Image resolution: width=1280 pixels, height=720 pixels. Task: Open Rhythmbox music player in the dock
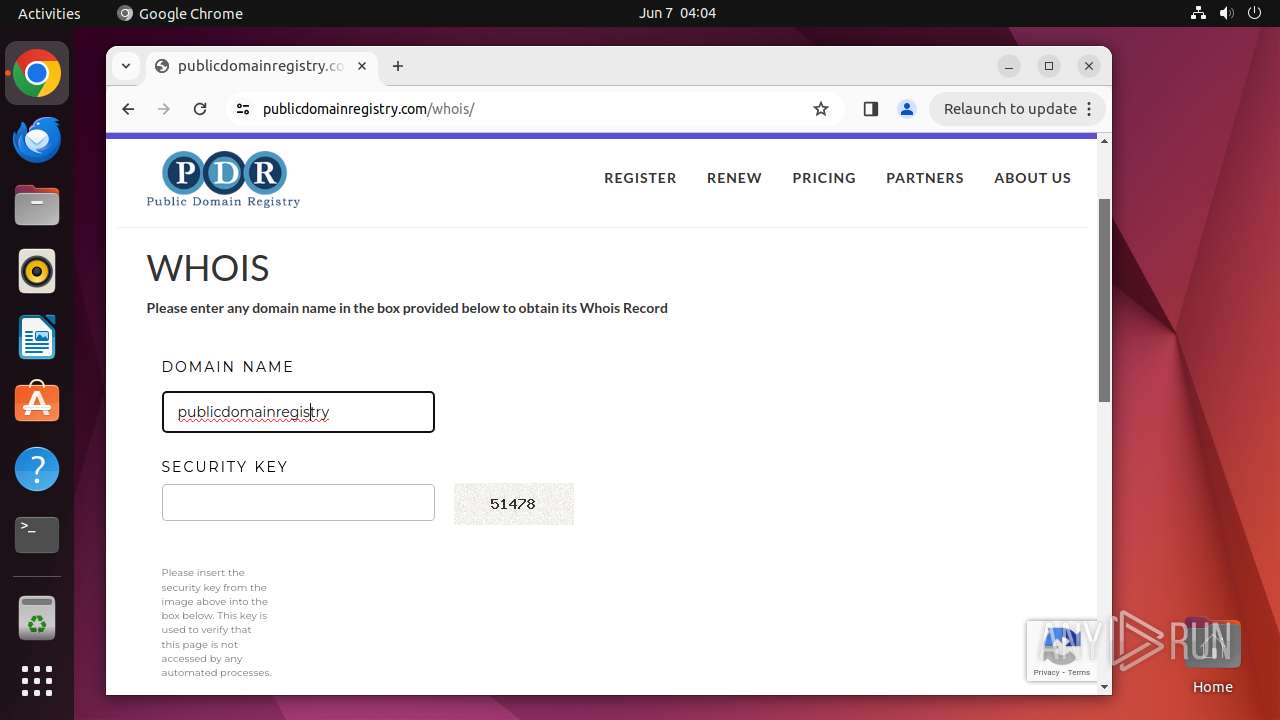37,271
